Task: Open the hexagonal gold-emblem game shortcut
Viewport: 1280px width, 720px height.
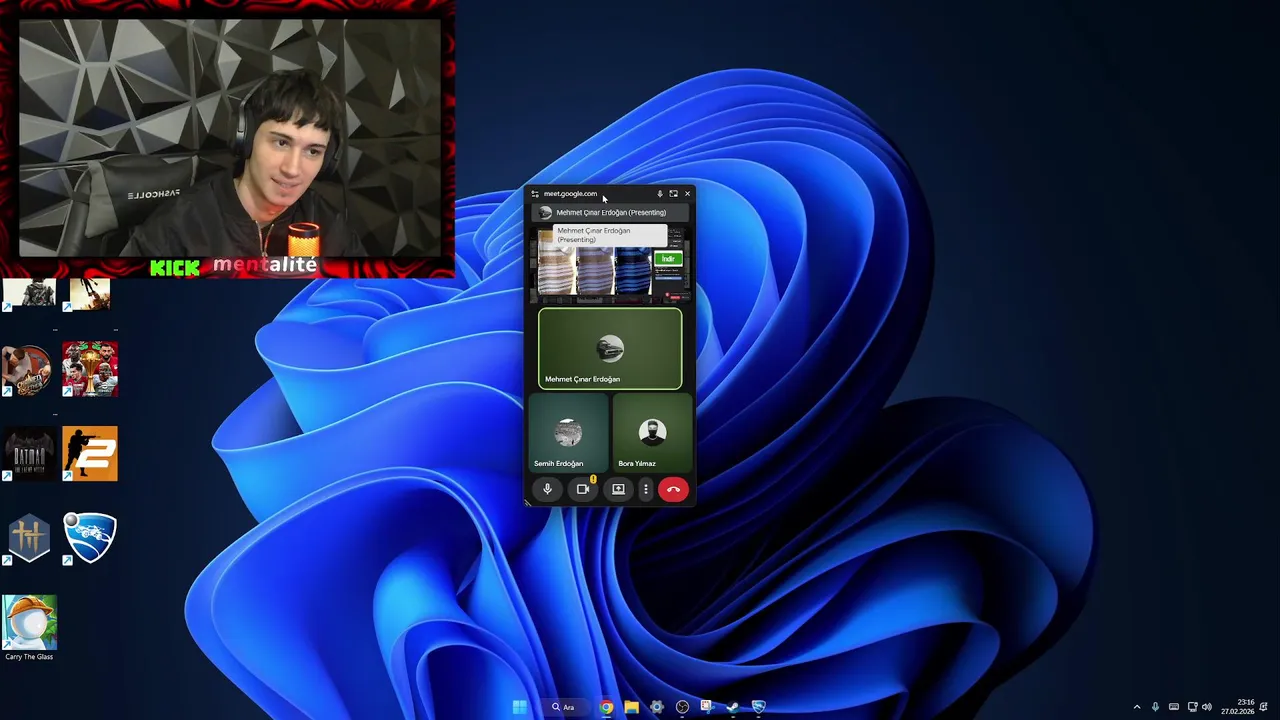Action: pyautogui.click(x=29, y=538)
